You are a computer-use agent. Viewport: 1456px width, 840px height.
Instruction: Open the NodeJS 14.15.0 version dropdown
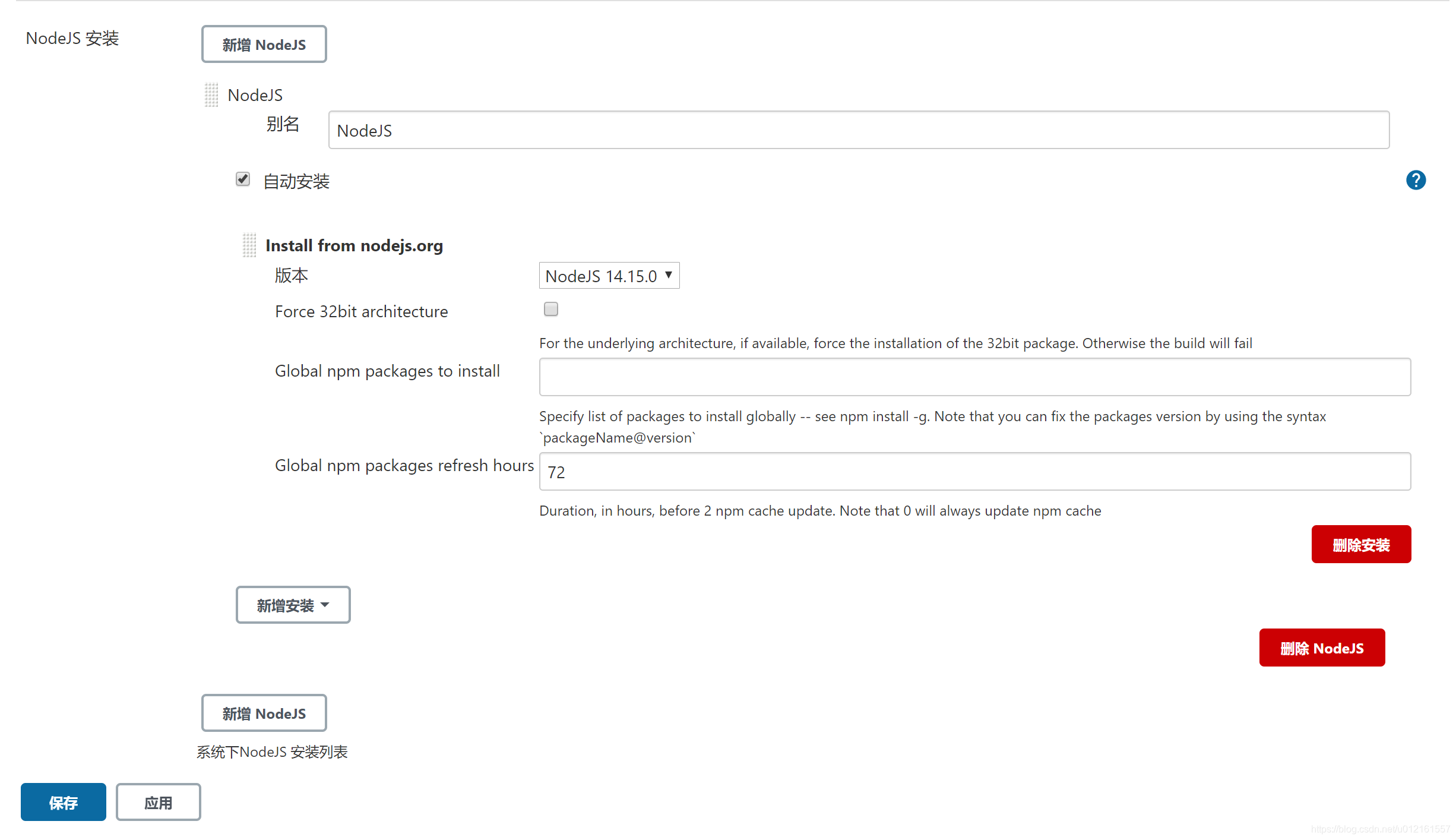coord(609,276)
